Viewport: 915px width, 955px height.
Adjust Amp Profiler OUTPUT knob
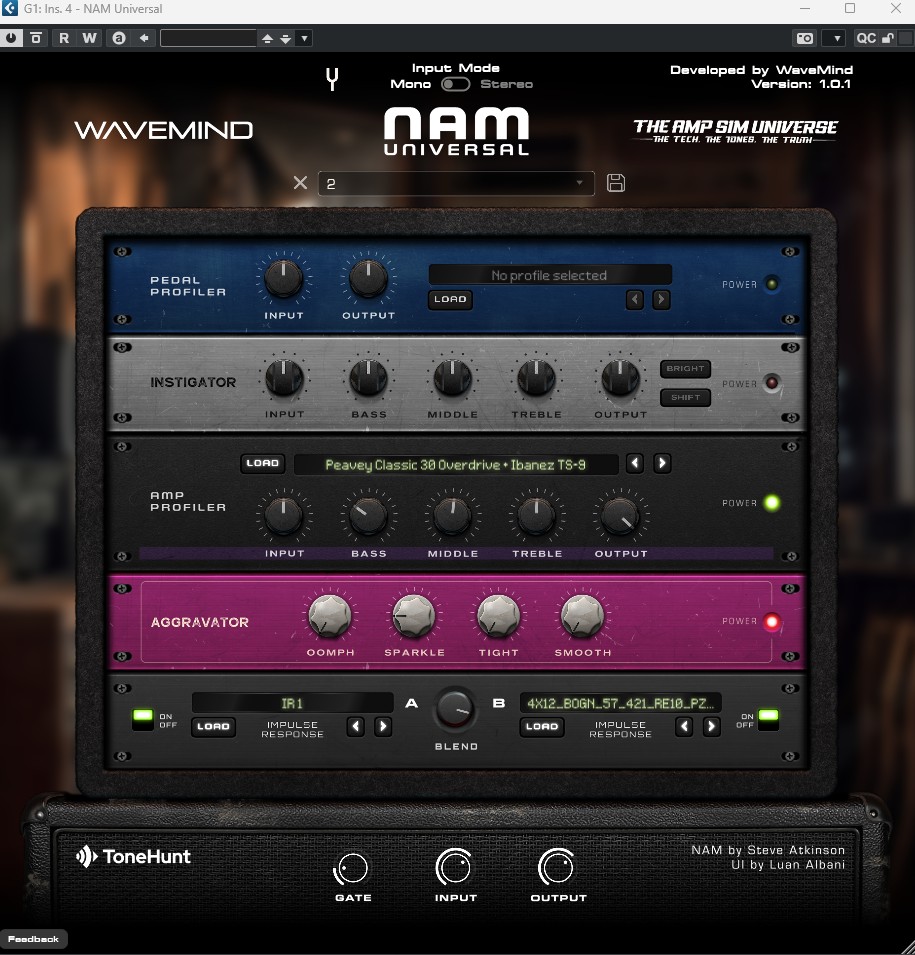pyautogui.click(x=620, y=516)
